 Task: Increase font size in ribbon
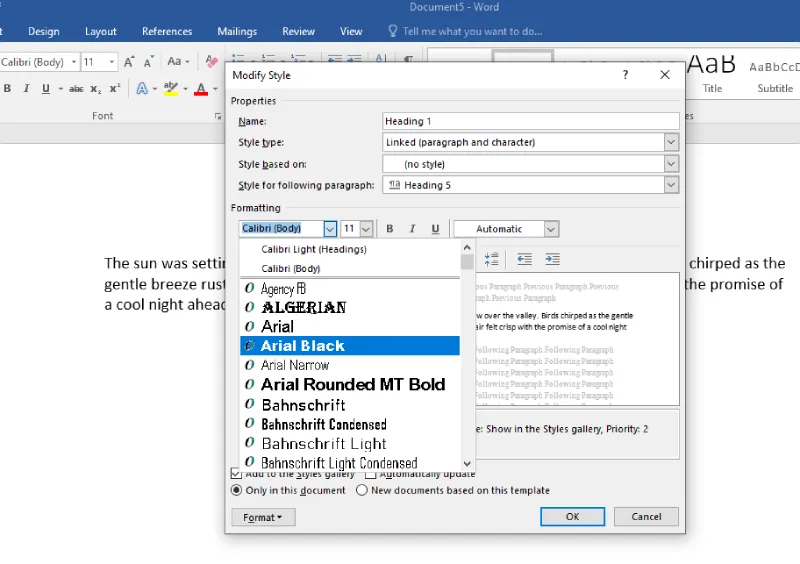pos(129,62)
